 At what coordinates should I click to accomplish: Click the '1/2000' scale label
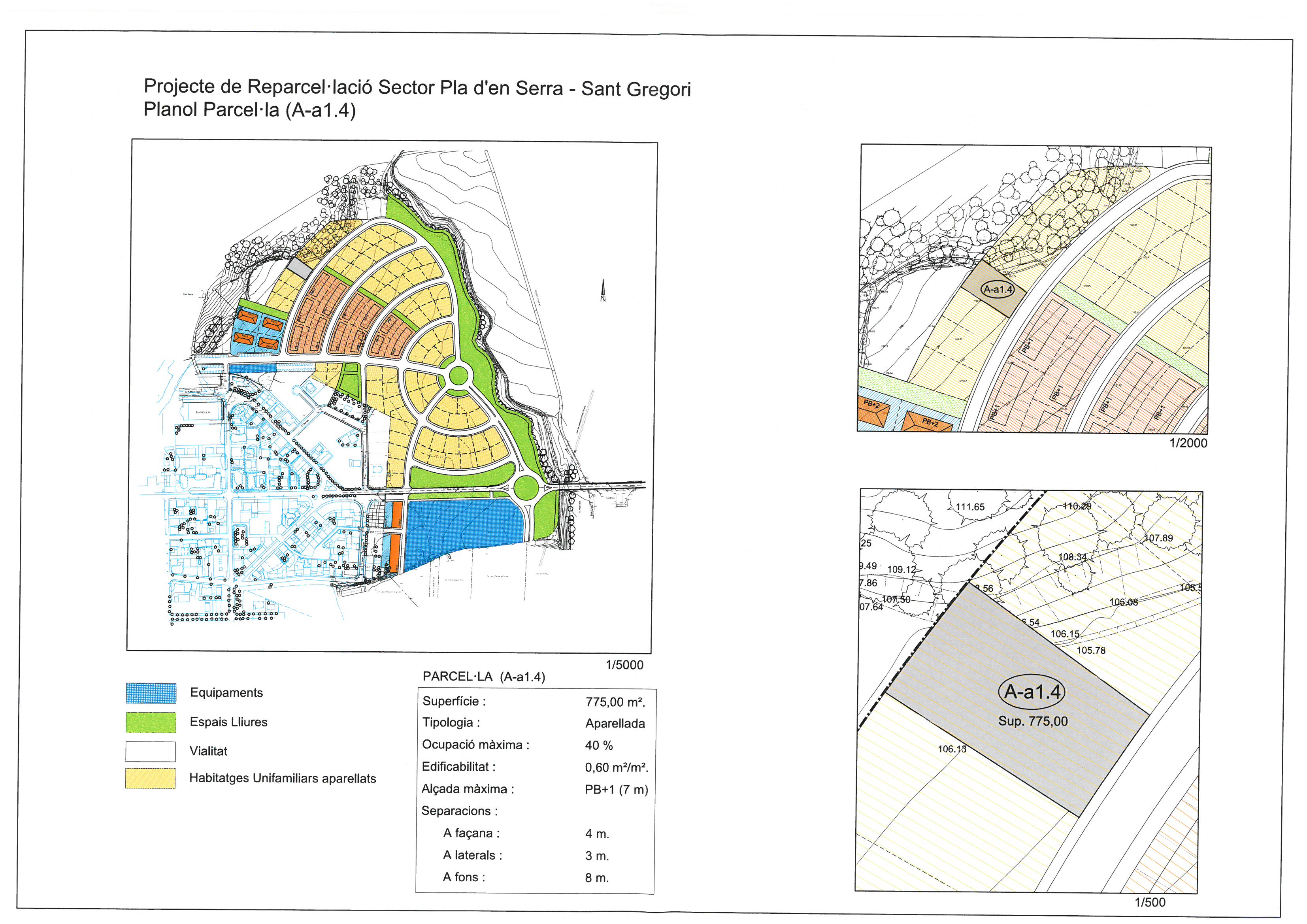[x=1188, y=443]
